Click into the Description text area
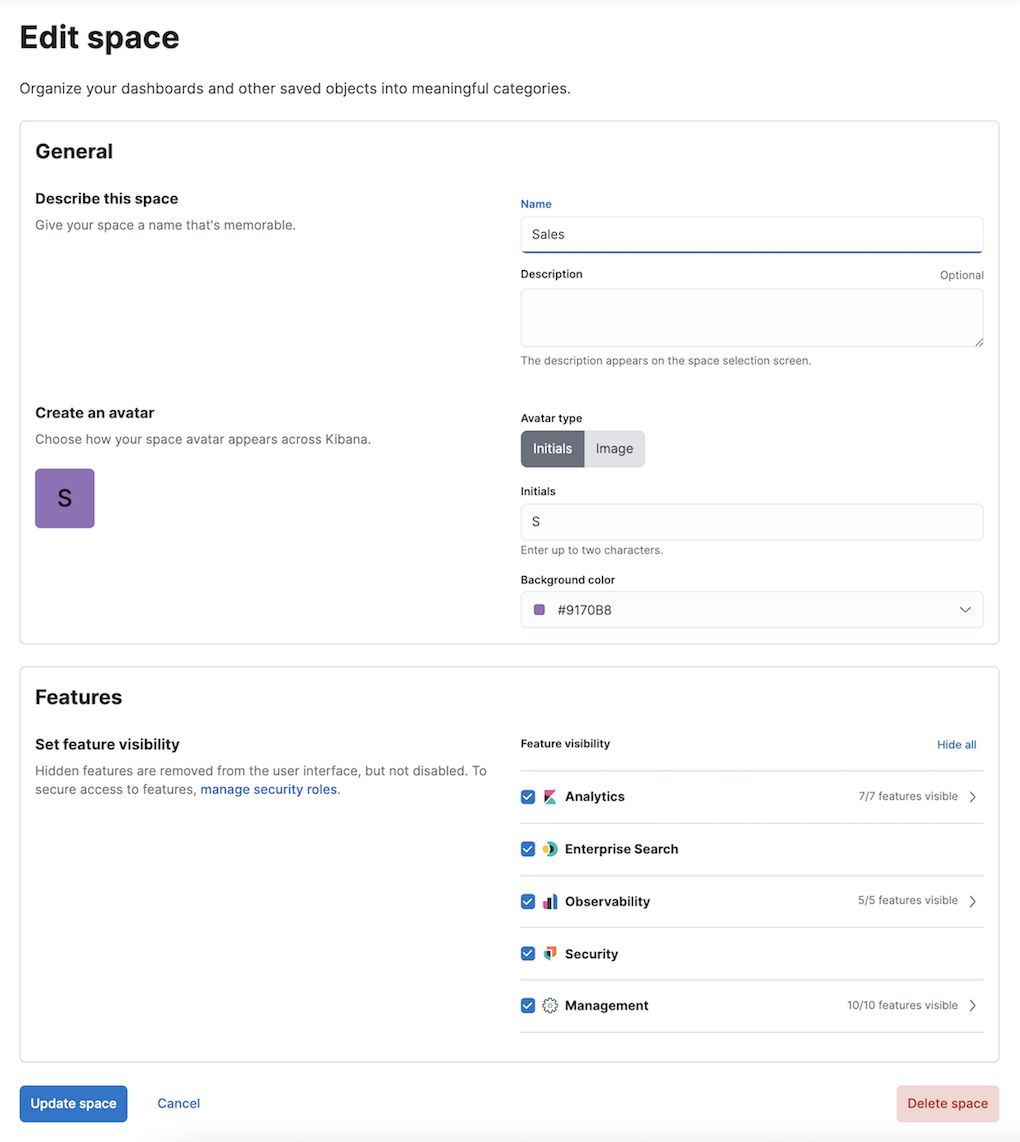This screenshot has width=1020, height=1142. tap(752, 318)
